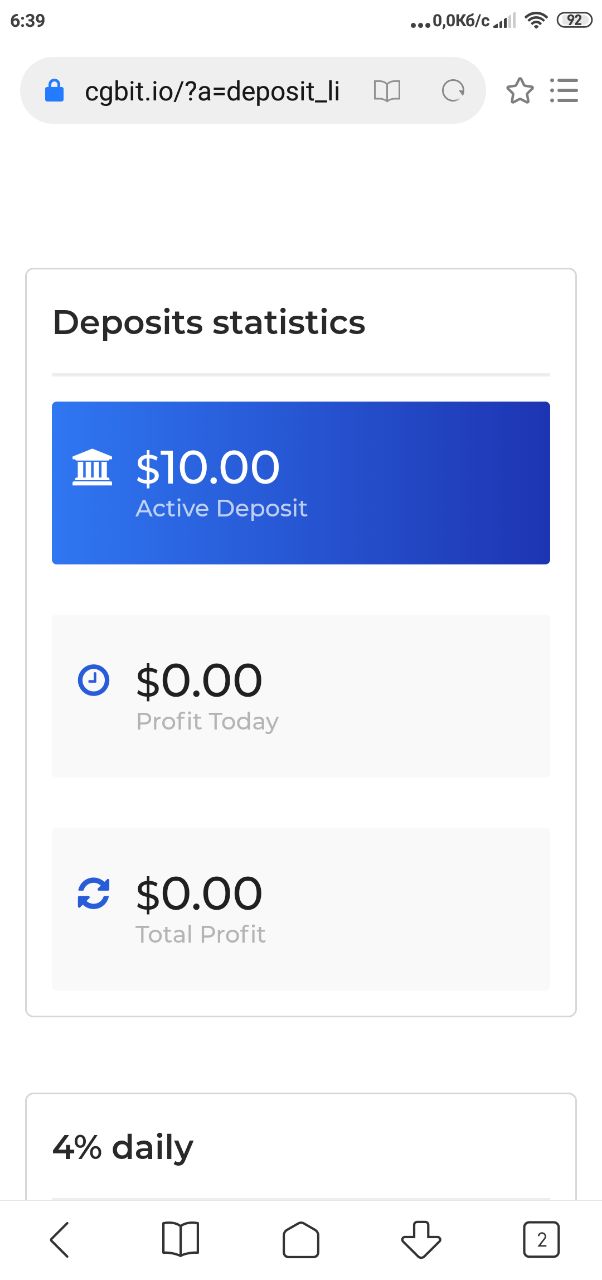
Task: Open the 4% daily plan section
Action: [x=123, y=1147]
